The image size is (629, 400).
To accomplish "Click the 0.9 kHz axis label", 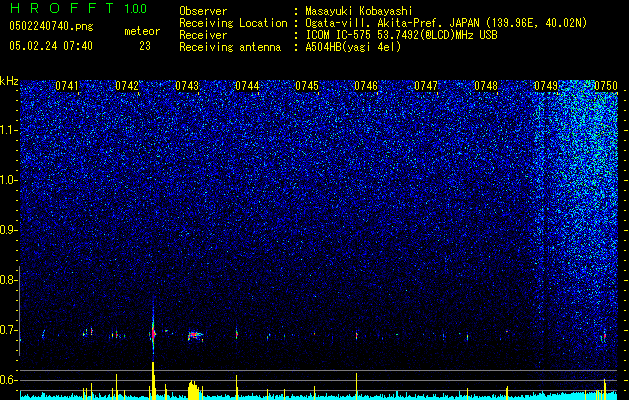I will (9, 230).
